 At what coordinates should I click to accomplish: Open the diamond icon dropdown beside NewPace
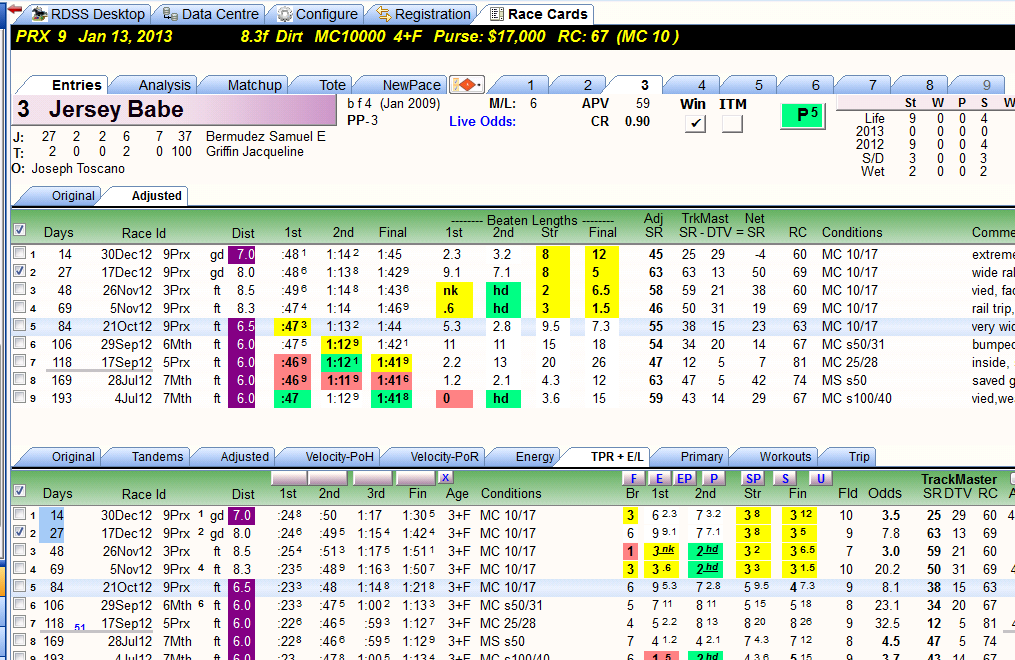(x=466, y=85)
